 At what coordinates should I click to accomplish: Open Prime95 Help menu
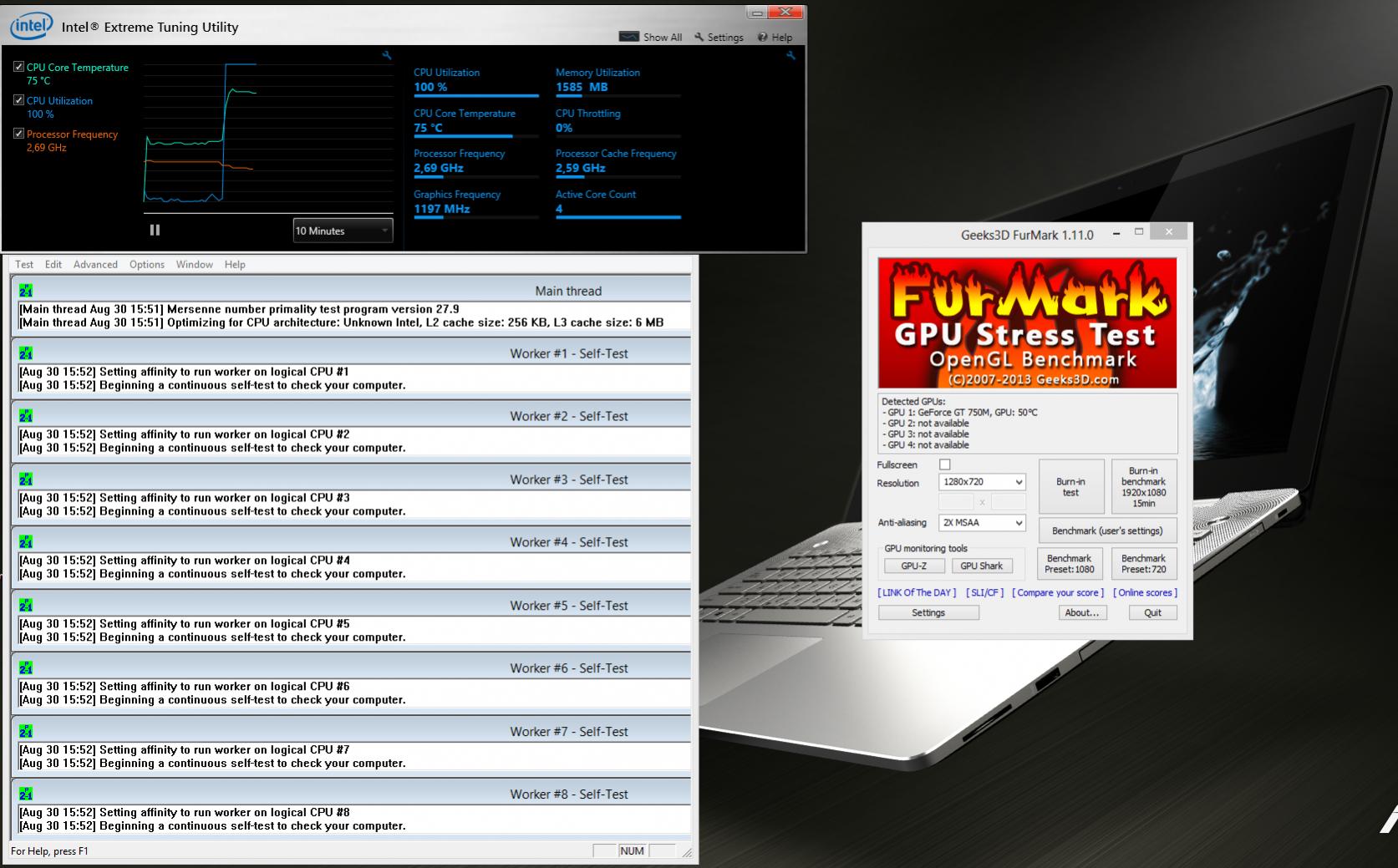235,264
